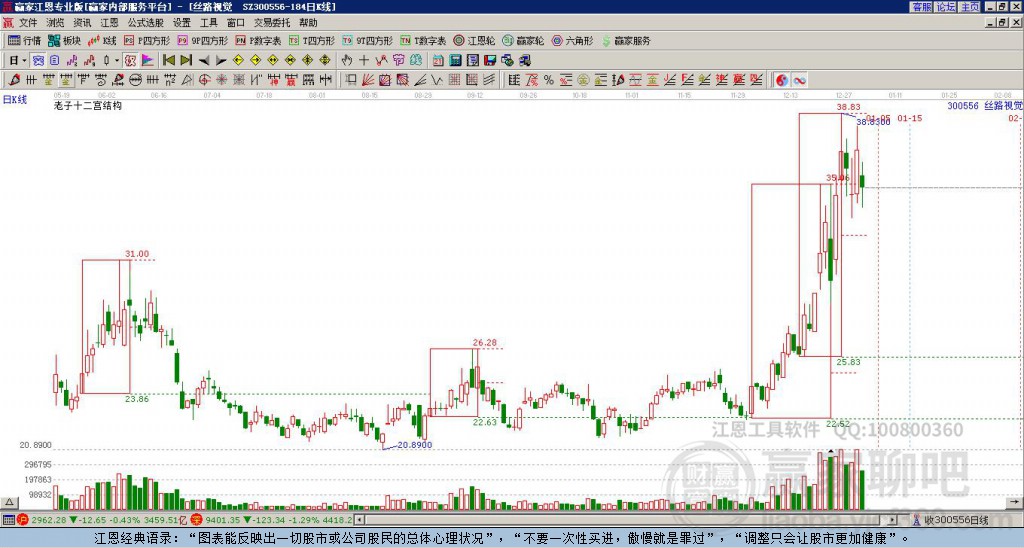Image resolution: width=1024 pixels, height=548 pixels.
Task: Open the 交易委托 menu
Action: 272,23
